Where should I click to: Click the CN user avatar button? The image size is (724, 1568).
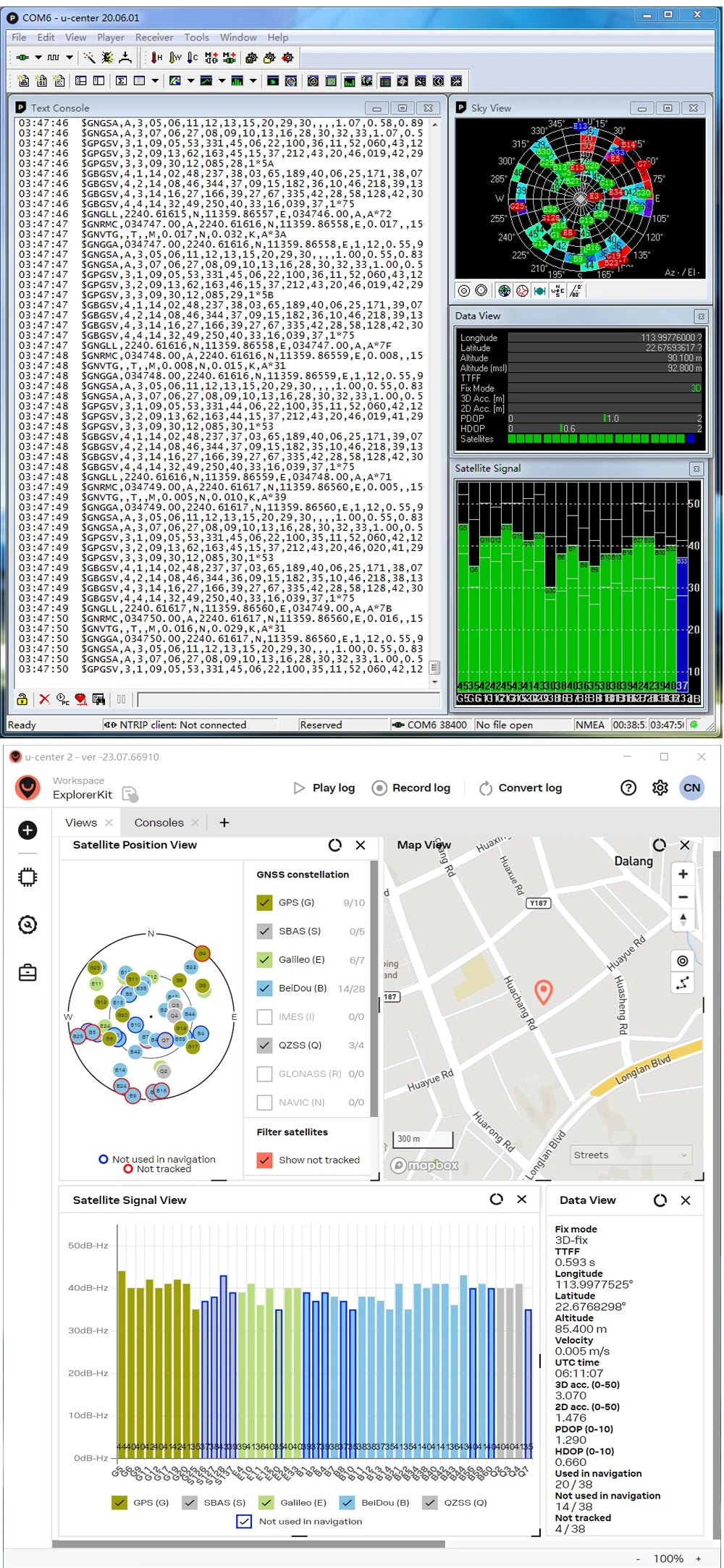click(x=692, y=788)
